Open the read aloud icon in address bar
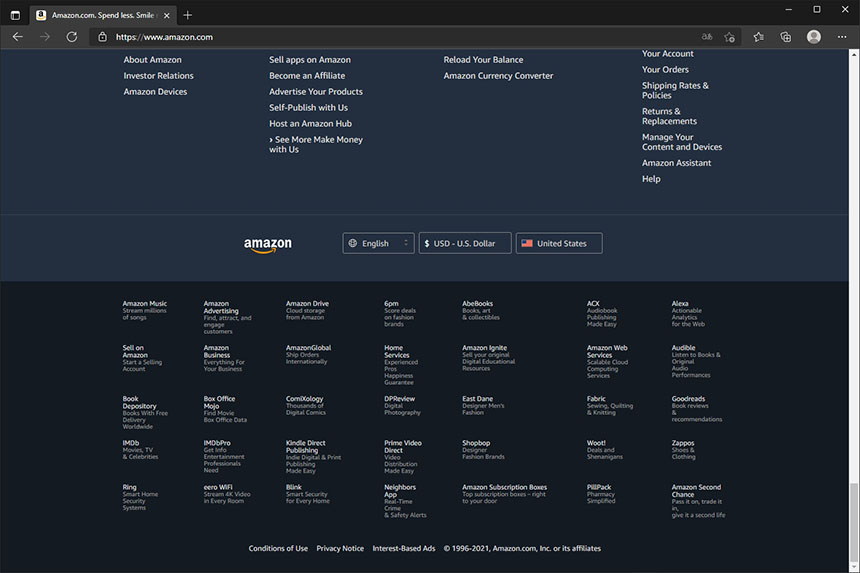860x573 pixels. click(707, 37)
